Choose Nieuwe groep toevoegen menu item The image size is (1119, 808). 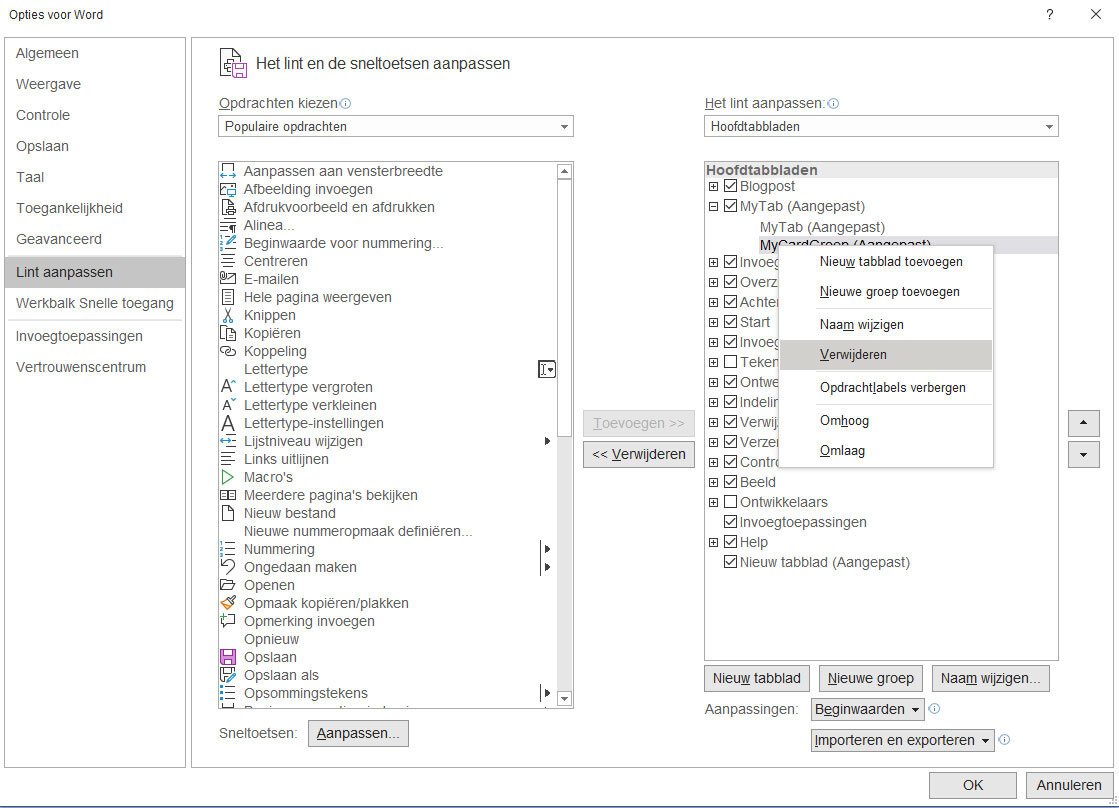pos(886,292)
